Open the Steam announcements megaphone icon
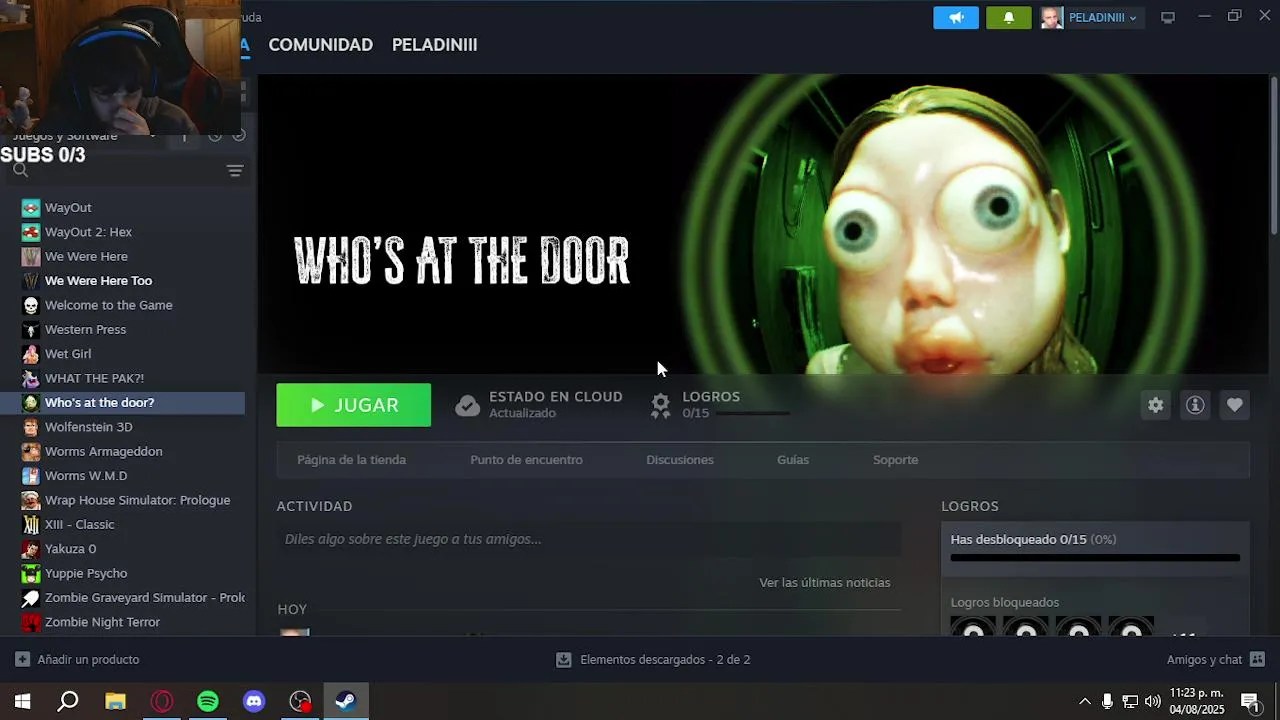Viewport: 1280px width, 720px height. (956, 17)
